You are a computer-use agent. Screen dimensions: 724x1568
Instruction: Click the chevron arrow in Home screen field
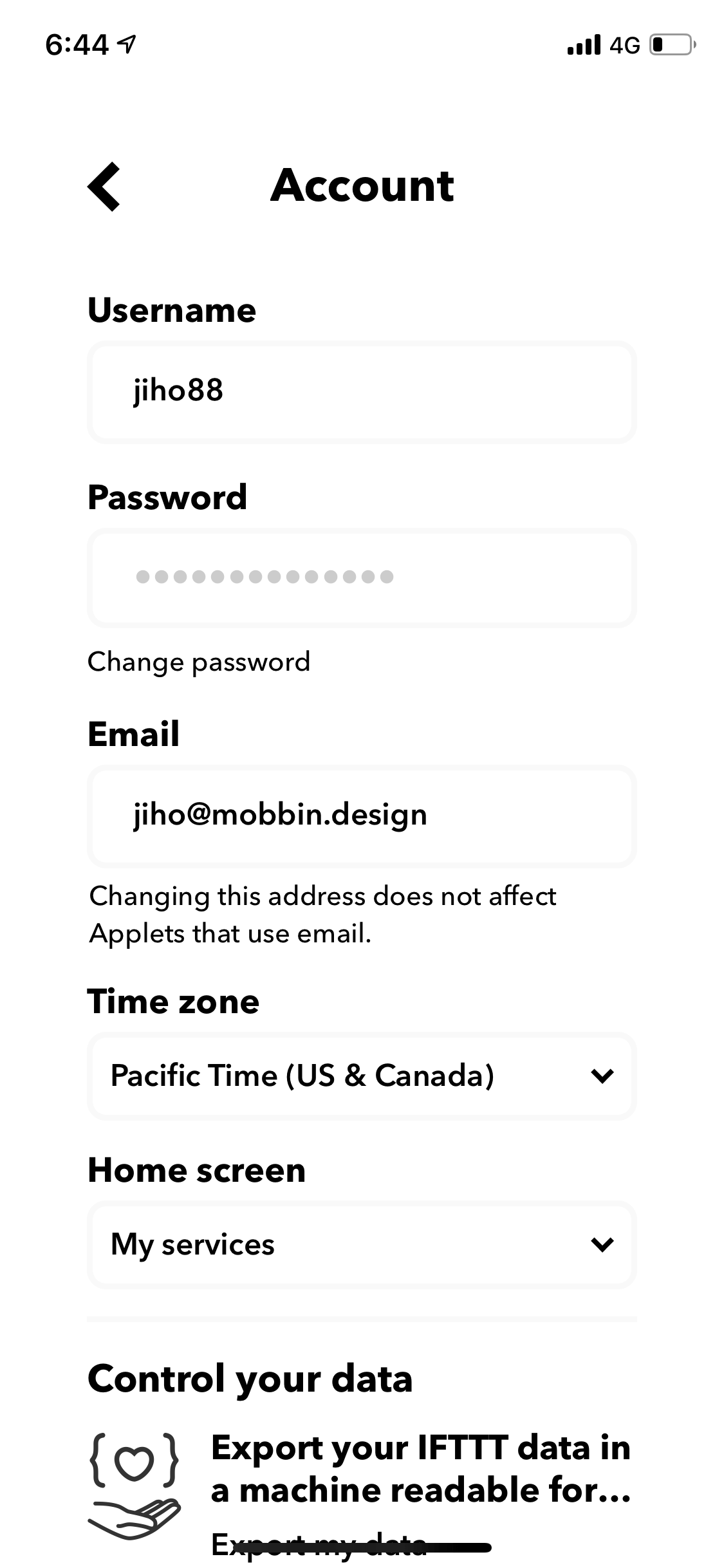602,1244
